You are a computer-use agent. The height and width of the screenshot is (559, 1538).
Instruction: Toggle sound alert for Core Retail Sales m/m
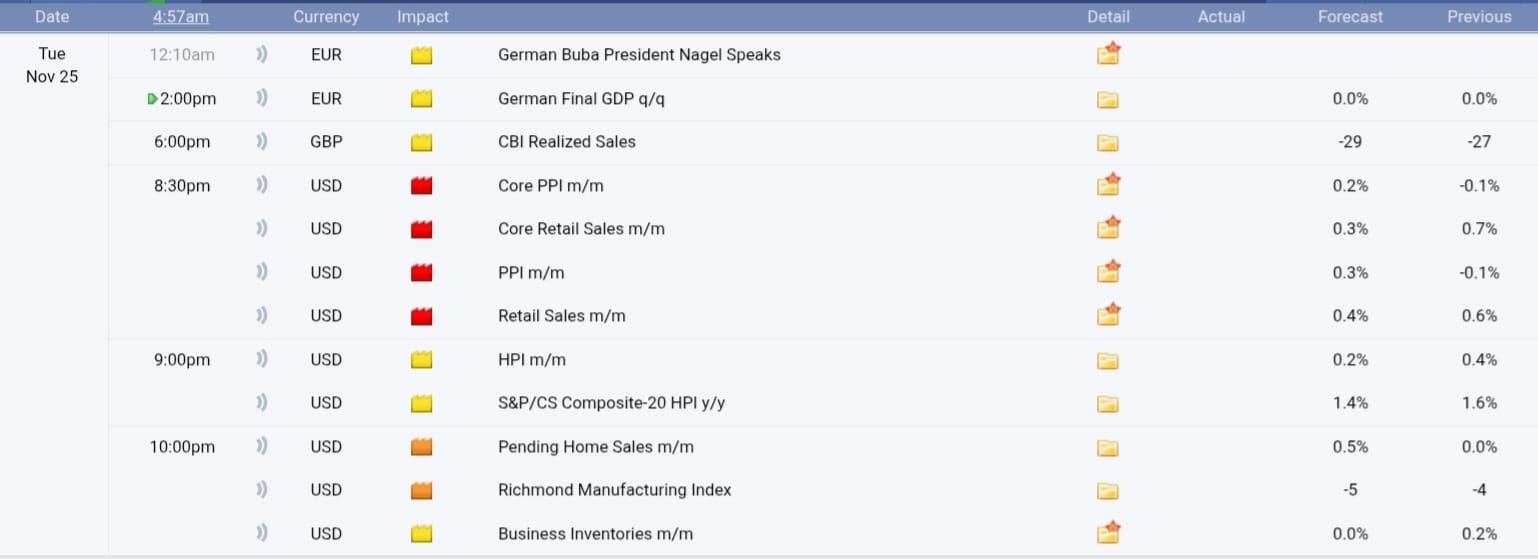coord(262,229)
